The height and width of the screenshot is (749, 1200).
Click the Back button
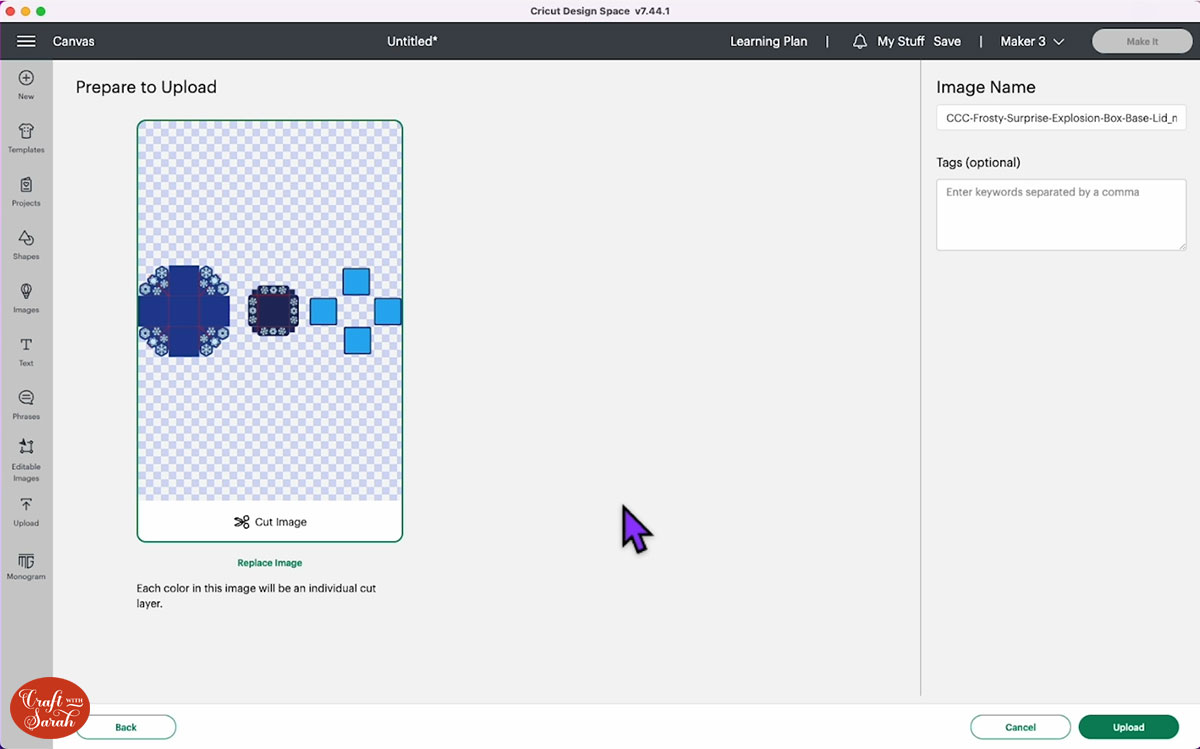126,727
